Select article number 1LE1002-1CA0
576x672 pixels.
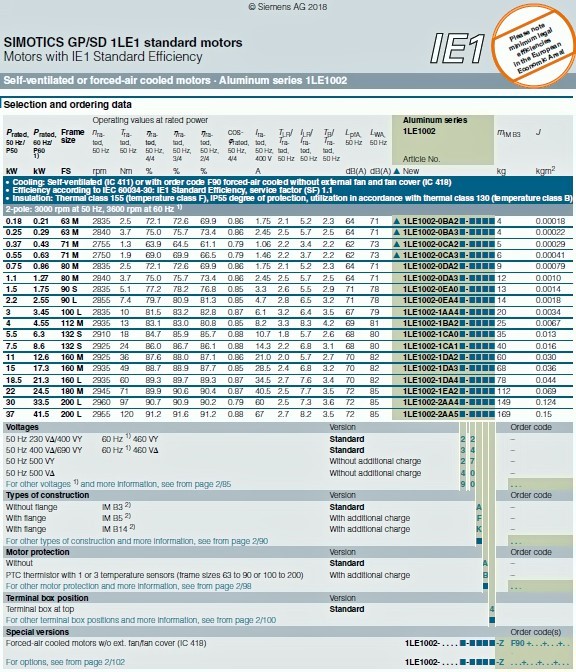431,334
